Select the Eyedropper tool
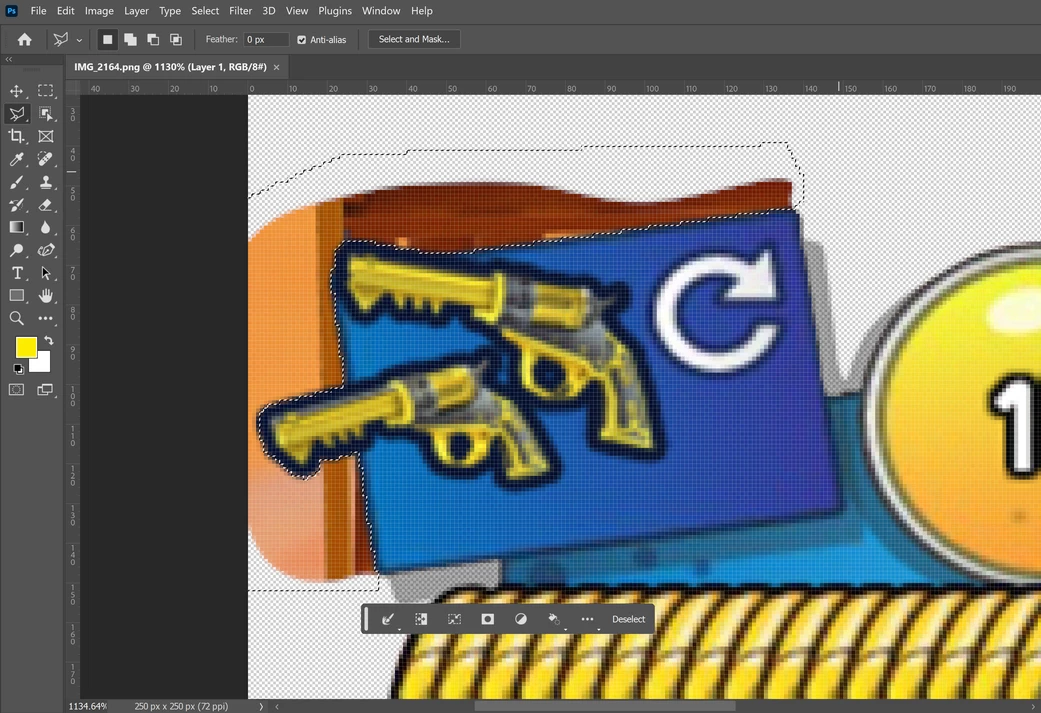This screenshot has width=1041, height=713. pyautogui.click(x=17, y=159)
